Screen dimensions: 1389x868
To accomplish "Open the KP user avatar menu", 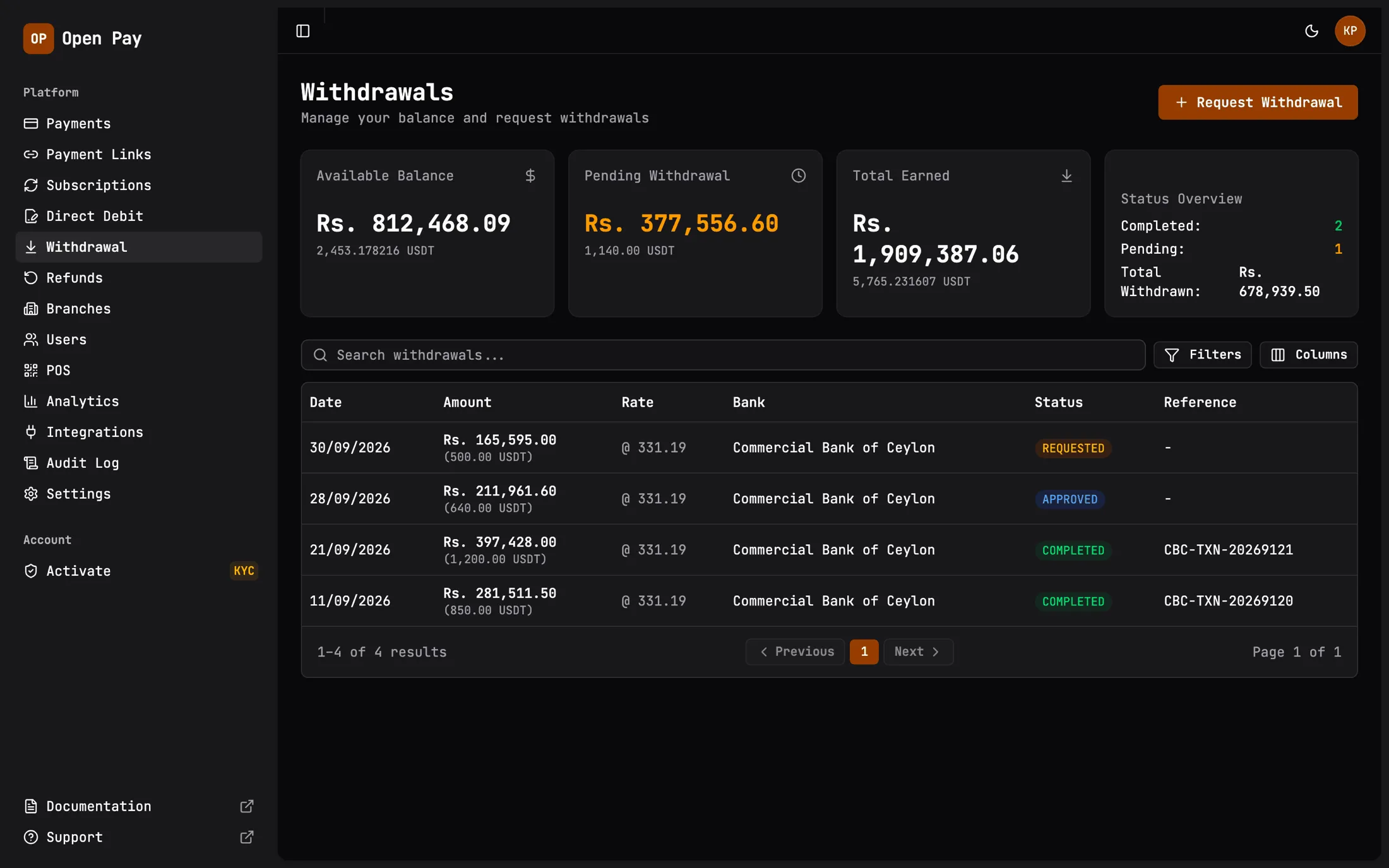I will tap(1350, 31).
